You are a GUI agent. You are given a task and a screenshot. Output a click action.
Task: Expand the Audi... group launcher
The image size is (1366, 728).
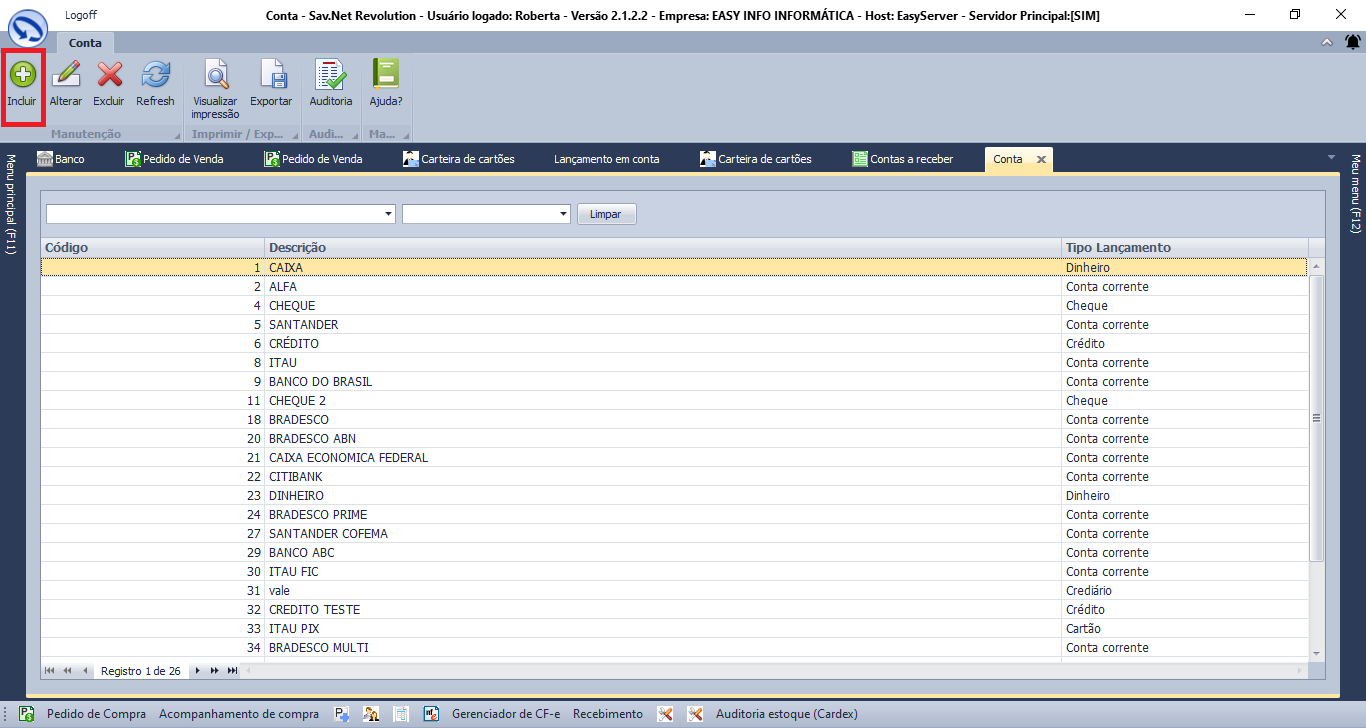coord(354,135)
